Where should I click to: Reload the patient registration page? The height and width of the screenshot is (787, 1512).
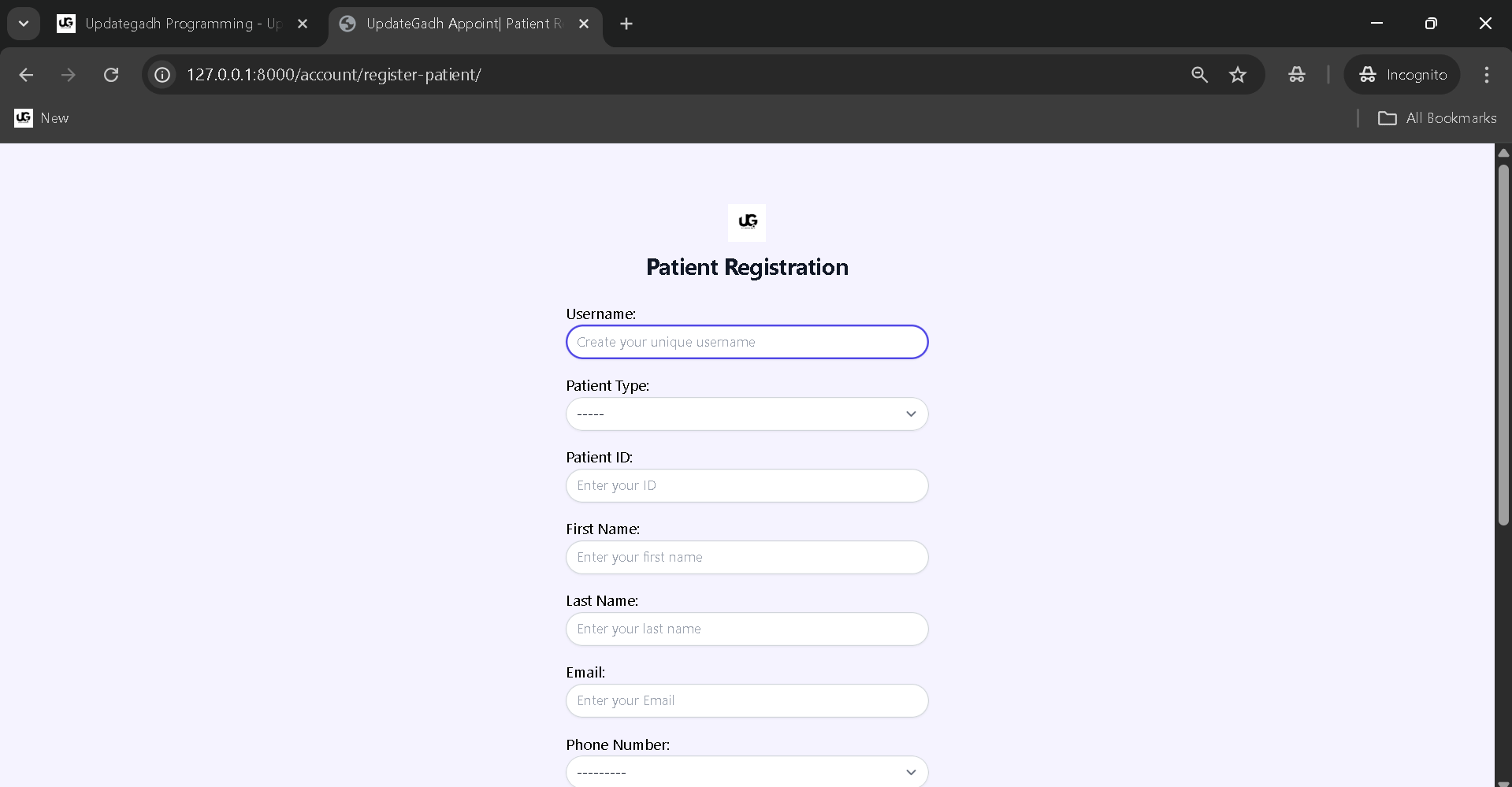(x=111, y=75)
